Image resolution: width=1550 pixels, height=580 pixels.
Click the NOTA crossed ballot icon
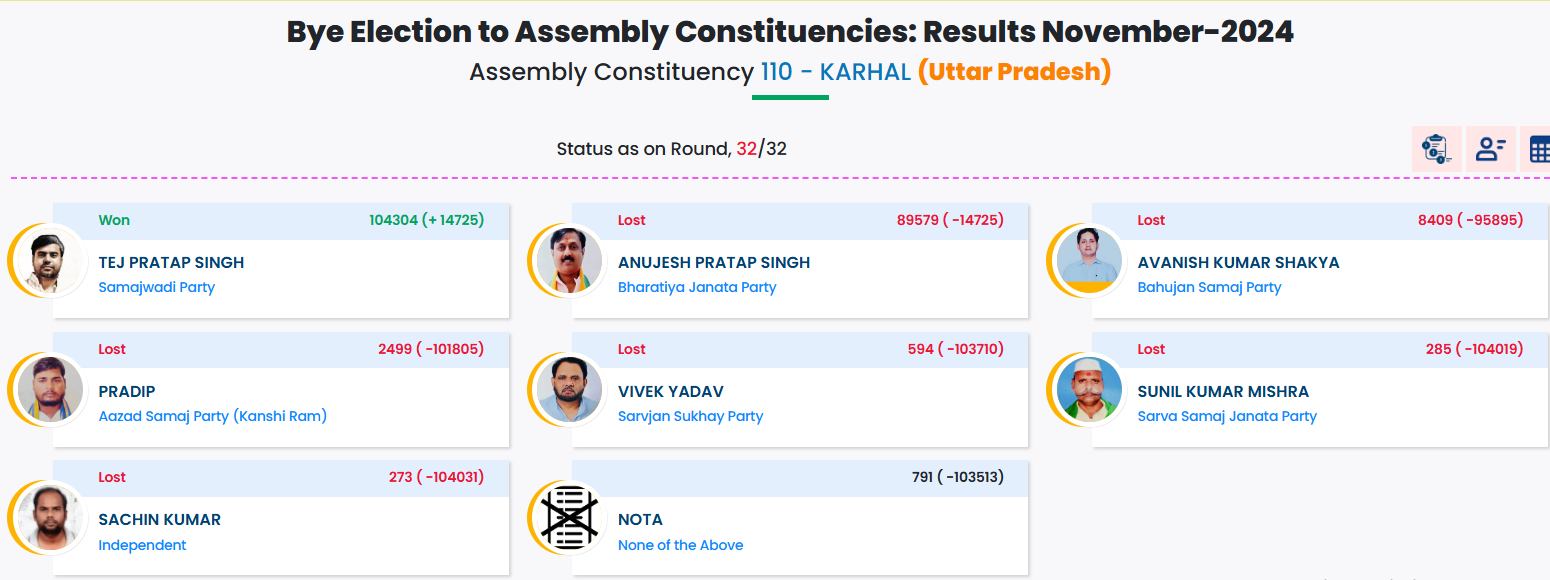pyautogui.click(x=569, y=518)
